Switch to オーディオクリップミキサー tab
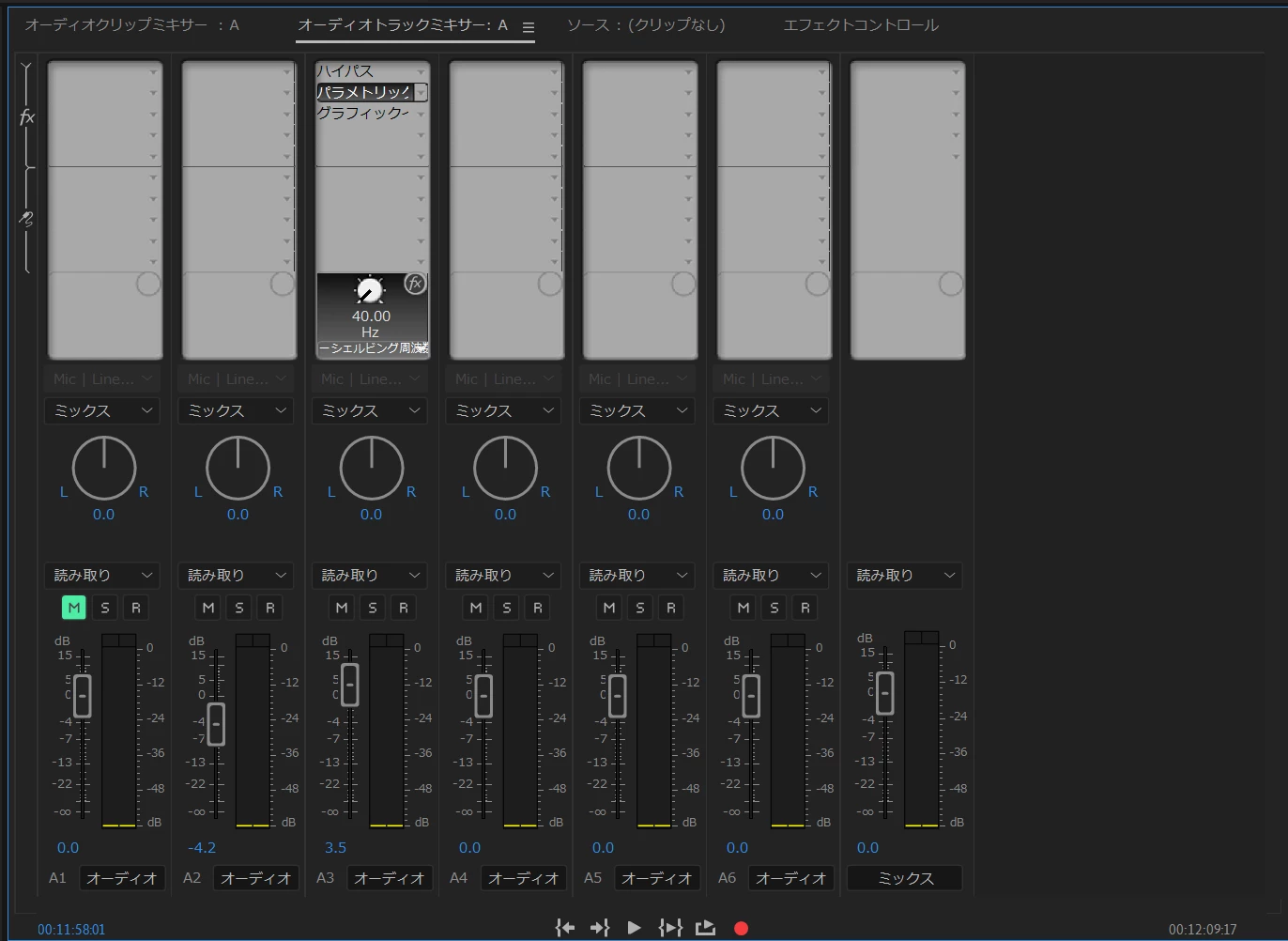Screen dimensions: 1288x941 (x=131, y=25)
